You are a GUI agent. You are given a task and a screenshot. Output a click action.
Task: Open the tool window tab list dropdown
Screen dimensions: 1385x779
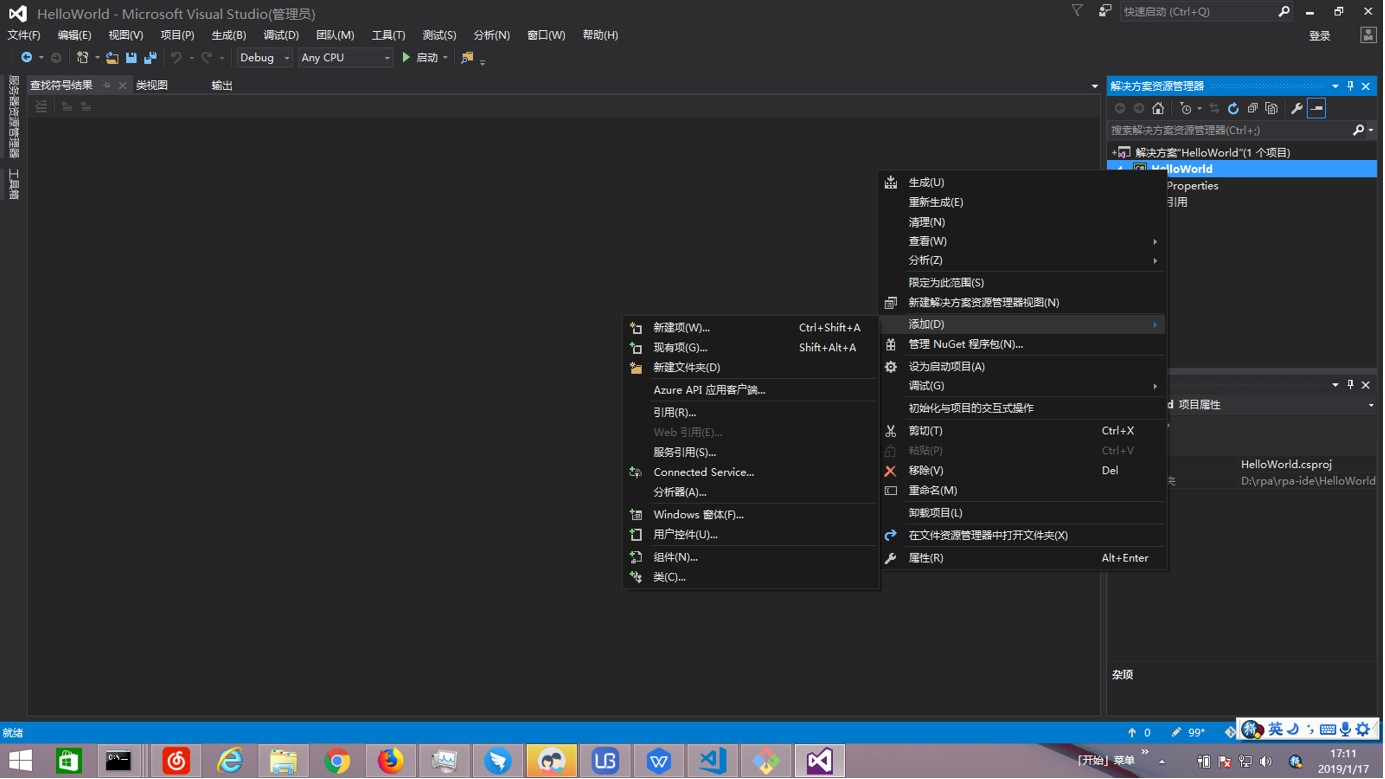coord(1094,86)
